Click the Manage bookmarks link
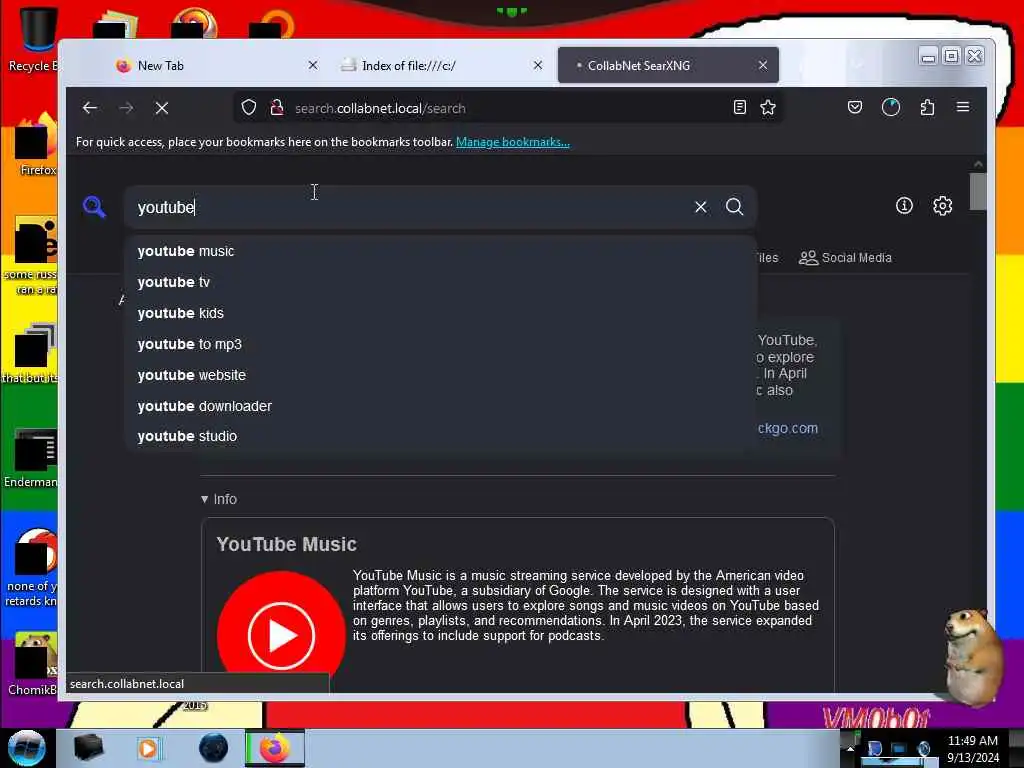1024x768 pixels. pos(513,142)
